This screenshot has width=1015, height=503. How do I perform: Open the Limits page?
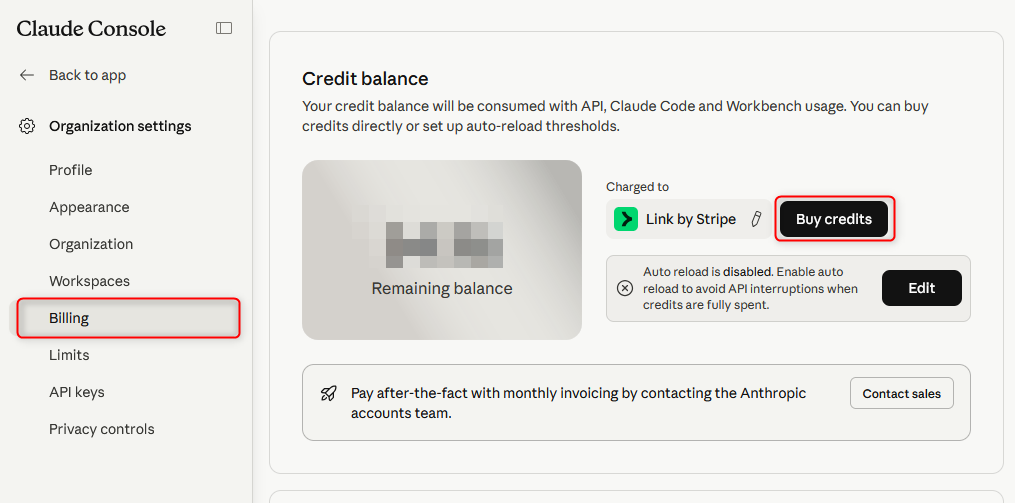69,355
